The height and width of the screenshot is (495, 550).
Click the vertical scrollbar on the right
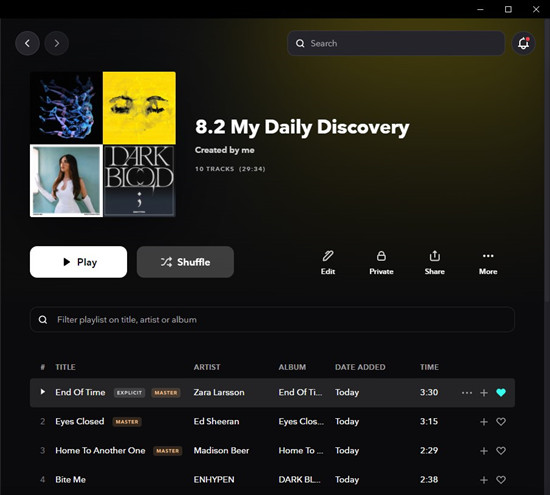pyautogui.click(x=547, y=160)
